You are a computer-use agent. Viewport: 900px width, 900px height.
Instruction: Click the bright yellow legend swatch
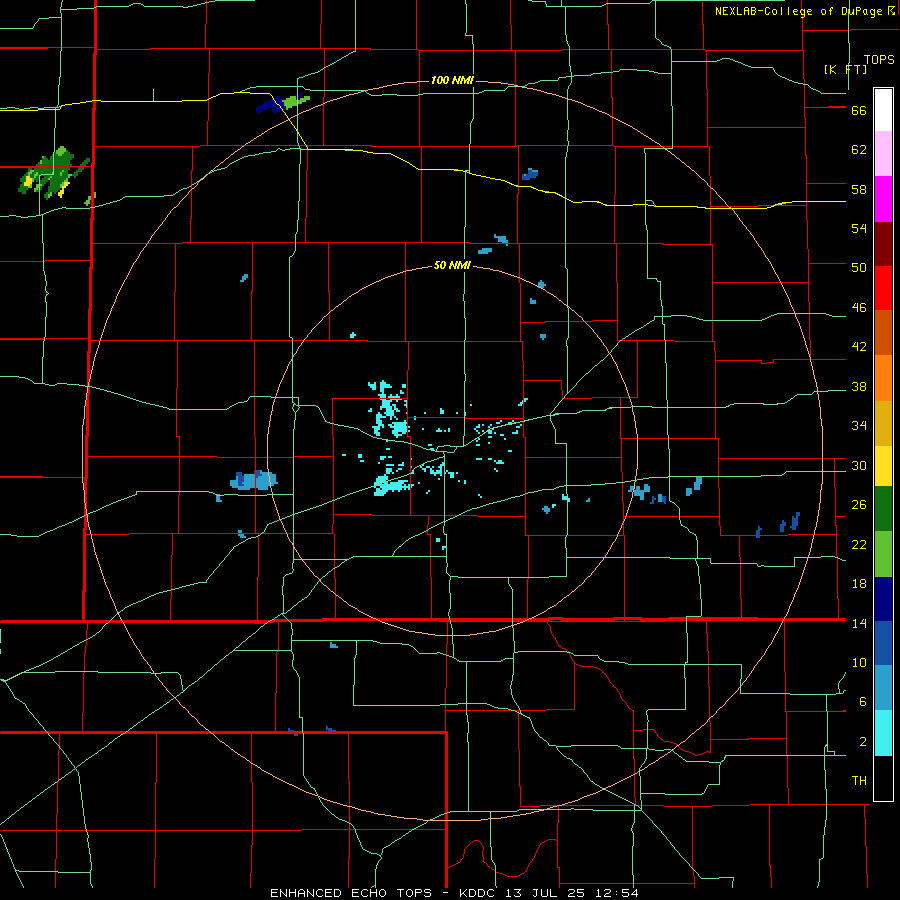point(883,465)
